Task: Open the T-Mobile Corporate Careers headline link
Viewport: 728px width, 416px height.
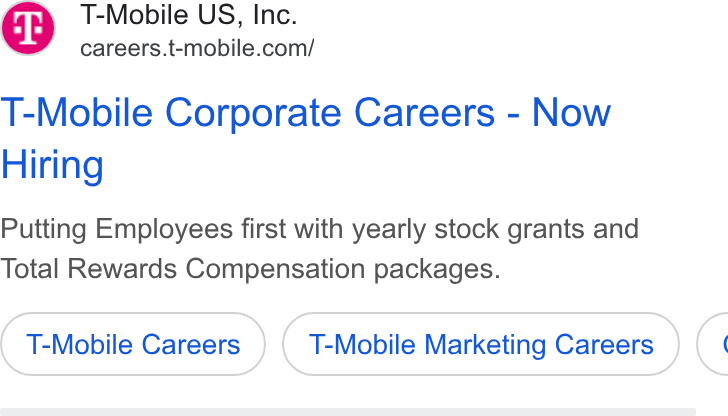Action: tap(306, 138)
